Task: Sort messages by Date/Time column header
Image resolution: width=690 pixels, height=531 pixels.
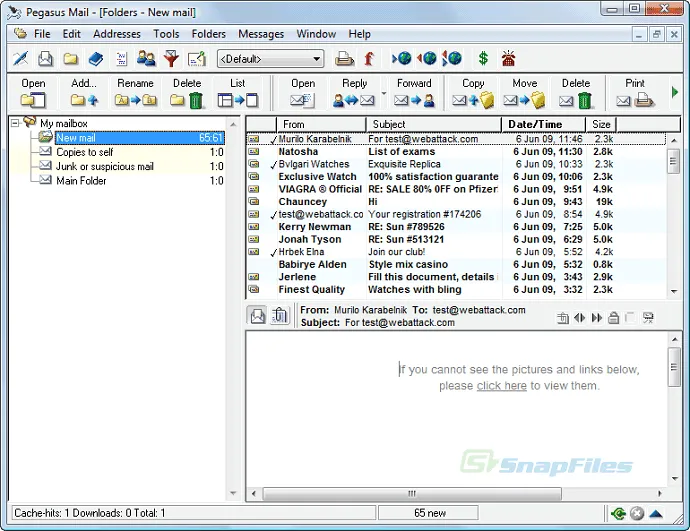Action: [x=543, y=125]
